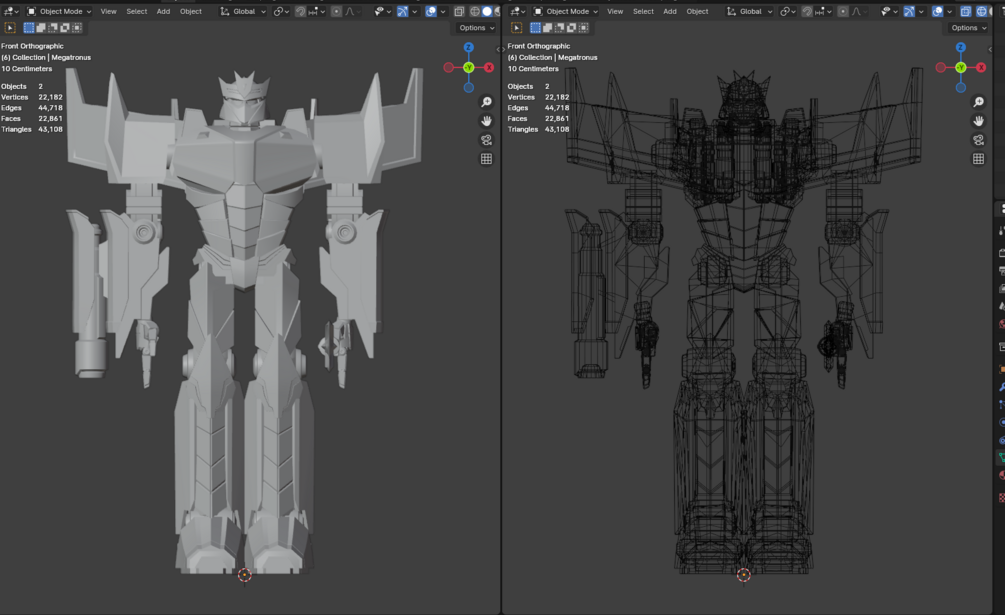The width and height of the screenshot is (1005, 615).
Task: Click zoom magnifier in right viewport
Action: point(978,102)
